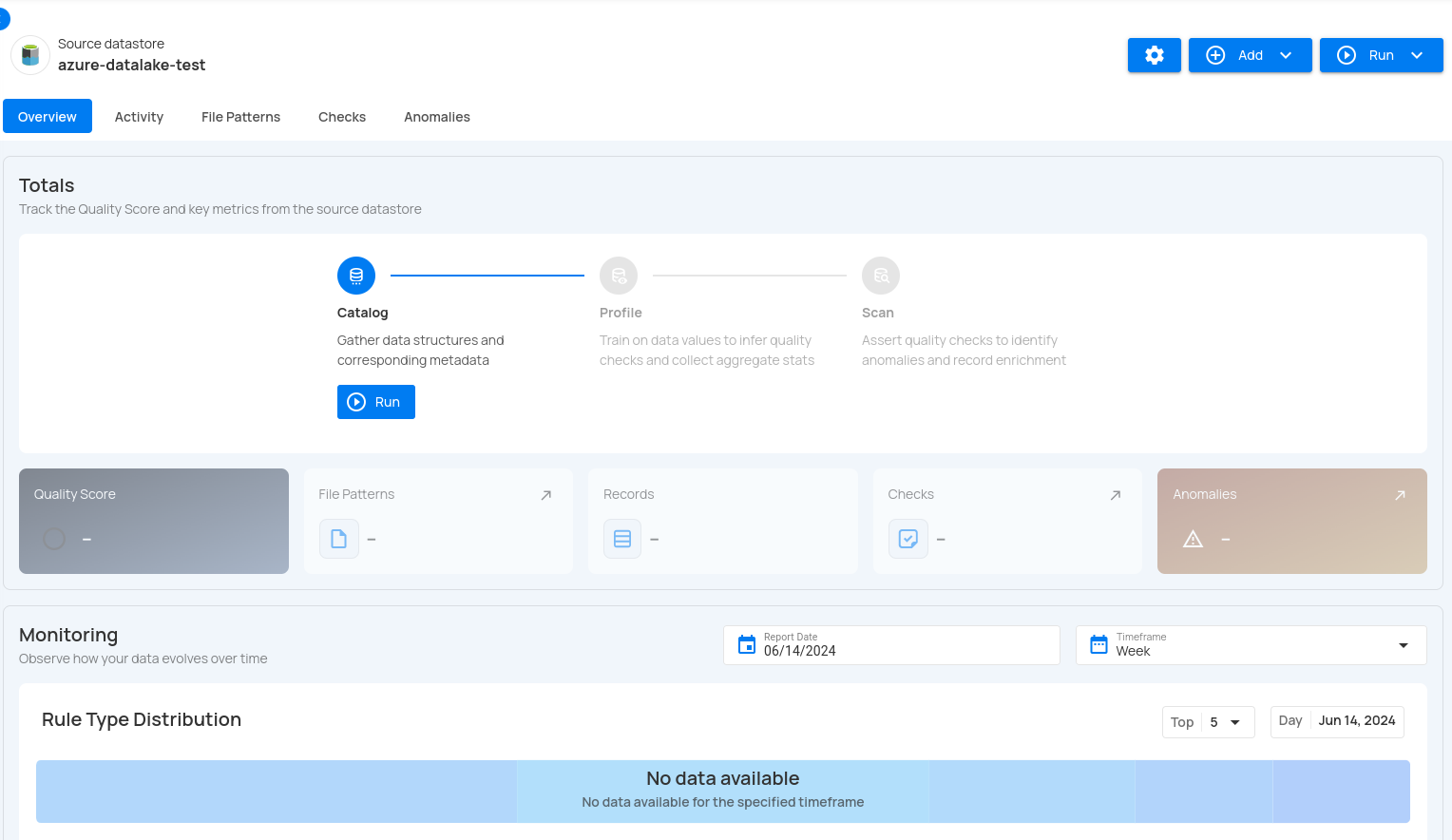Click the Checks checkmark icon
Viewport: 1452px width, 840px height.
point(908,539)
